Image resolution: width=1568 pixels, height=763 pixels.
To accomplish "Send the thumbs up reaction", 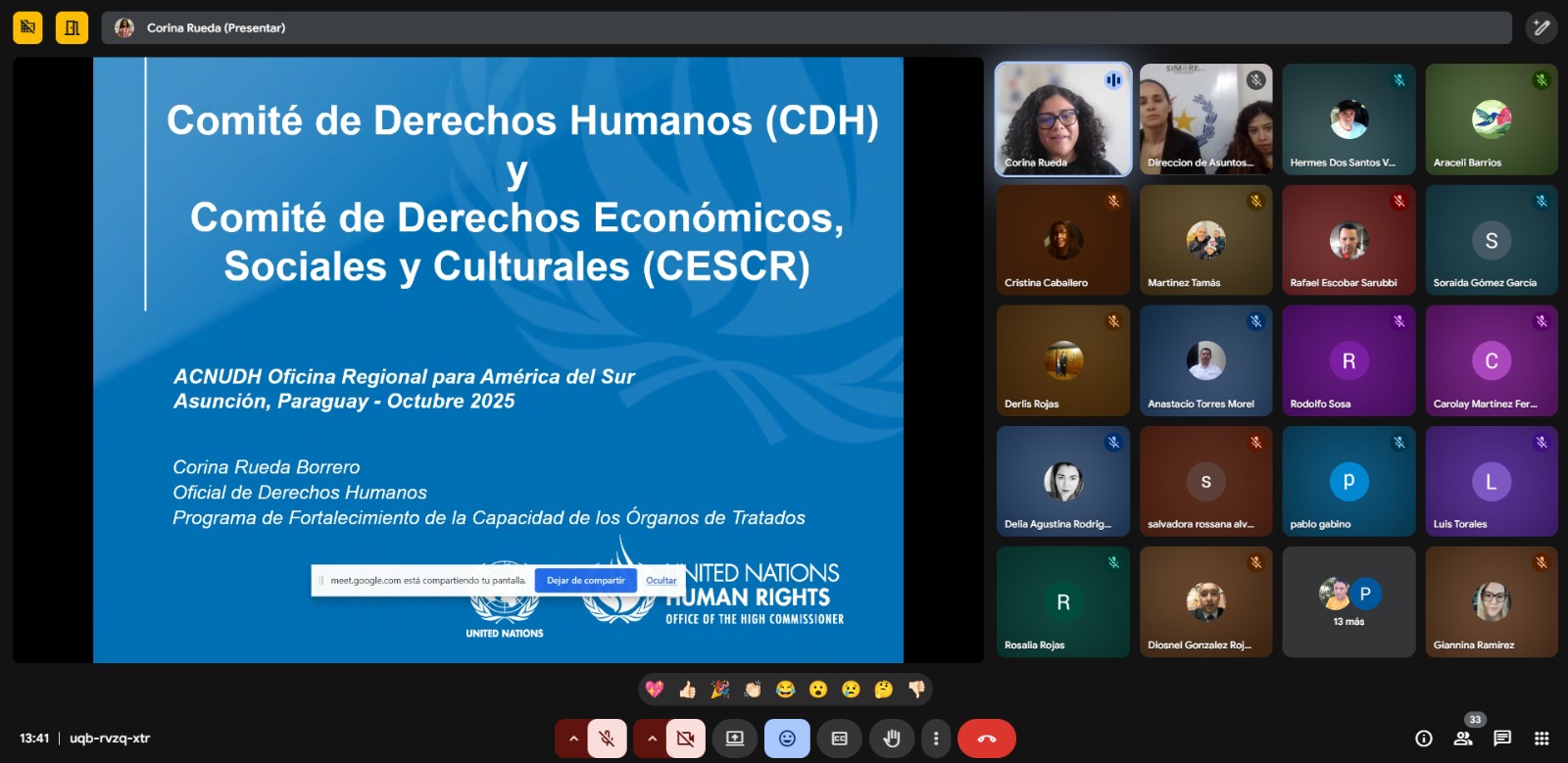I will (687, 690).
